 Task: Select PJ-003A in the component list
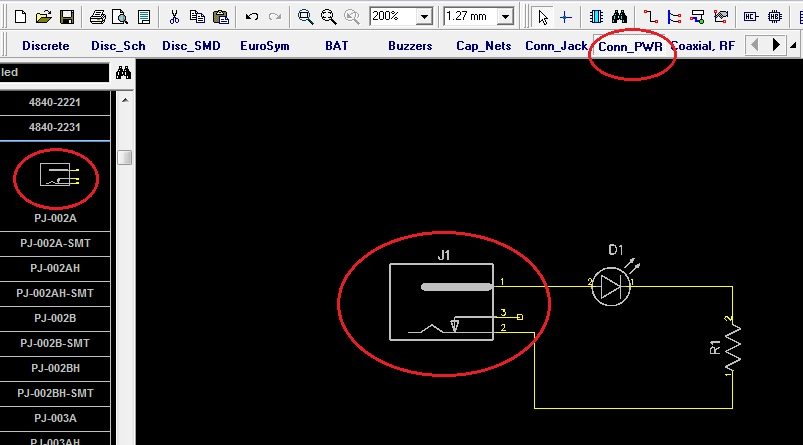point(55,418)
